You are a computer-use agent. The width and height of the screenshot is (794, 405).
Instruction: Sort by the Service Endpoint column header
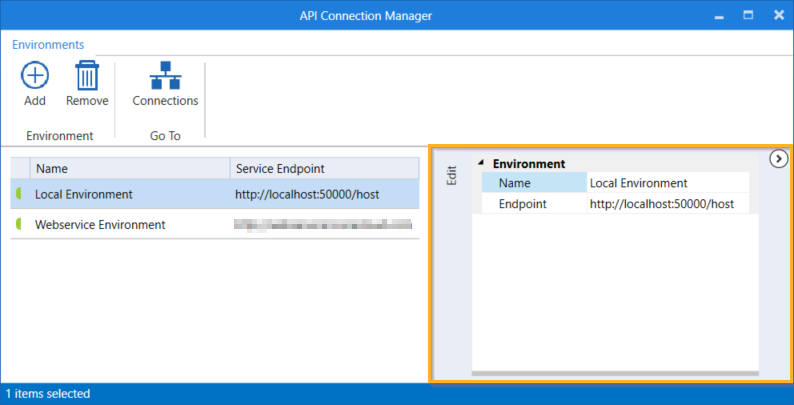(x=324, y=169)
